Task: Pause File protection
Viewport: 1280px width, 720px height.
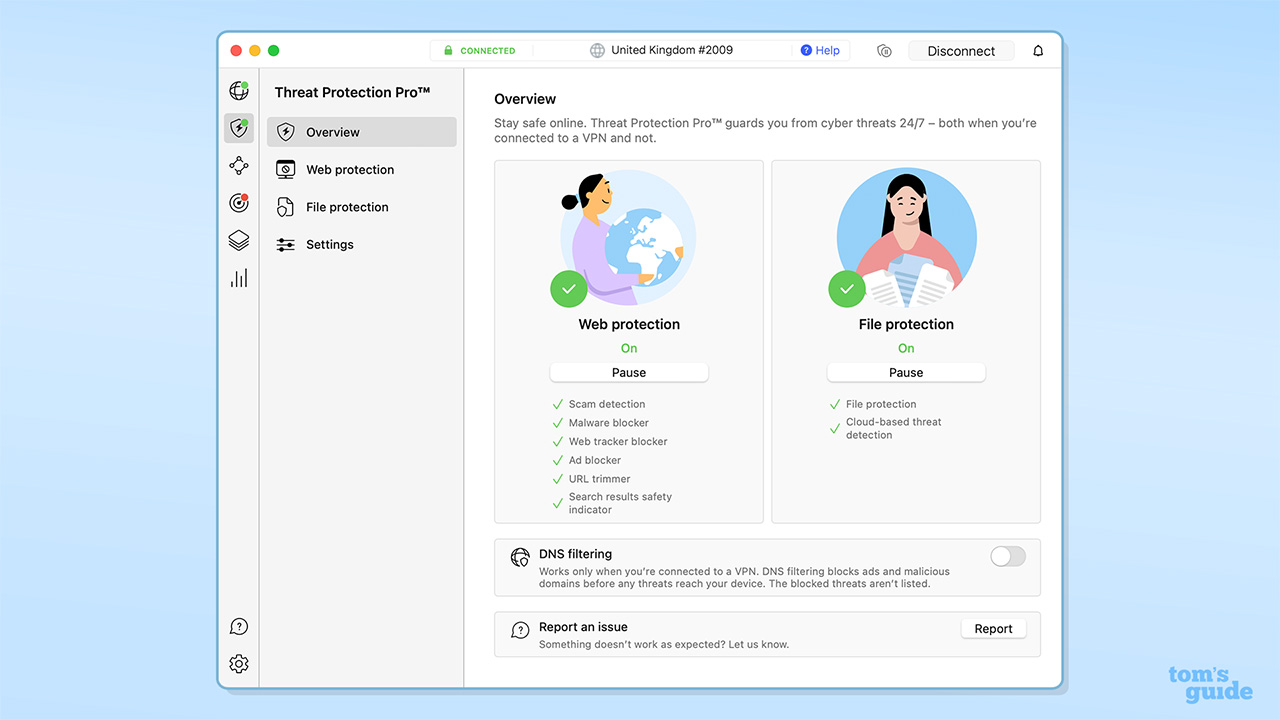Action: pyautogui.click(x=906, y=372)
